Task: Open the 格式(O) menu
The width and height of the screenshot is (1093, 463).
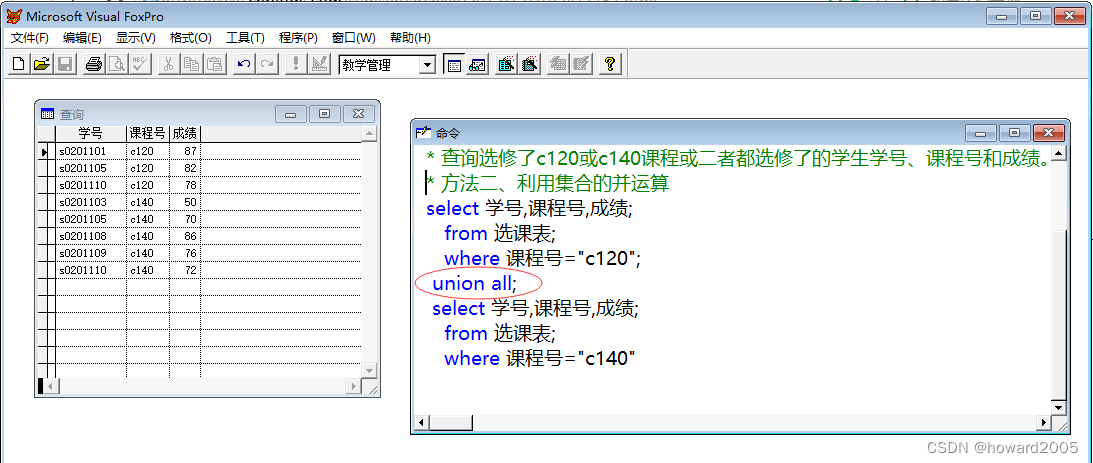Action: [x=190, y=38]
